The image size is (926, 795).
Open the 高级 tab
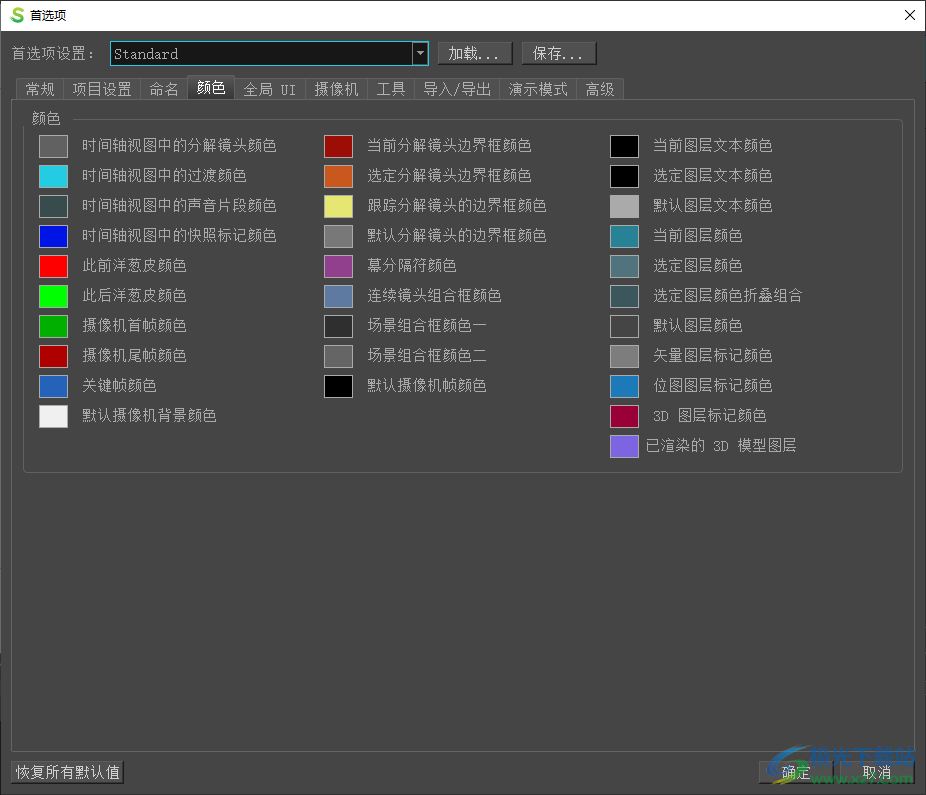pos(600,89)
